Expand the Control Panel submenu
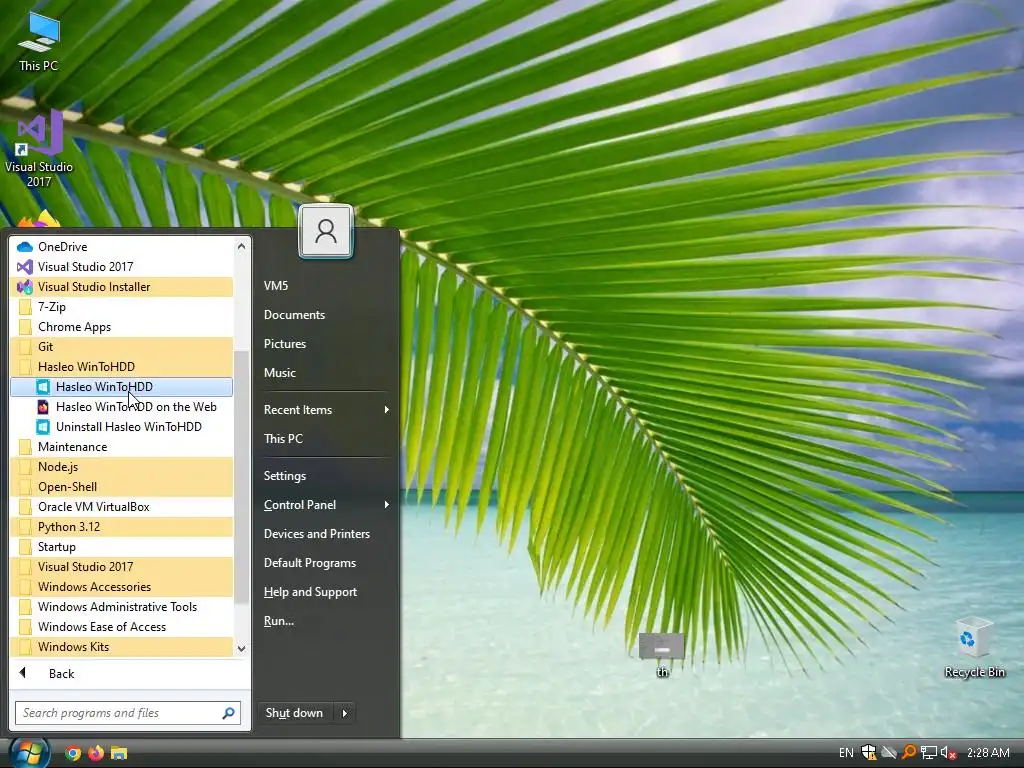1024x768 pixels. pyautogui.click(x=326, y=505)
